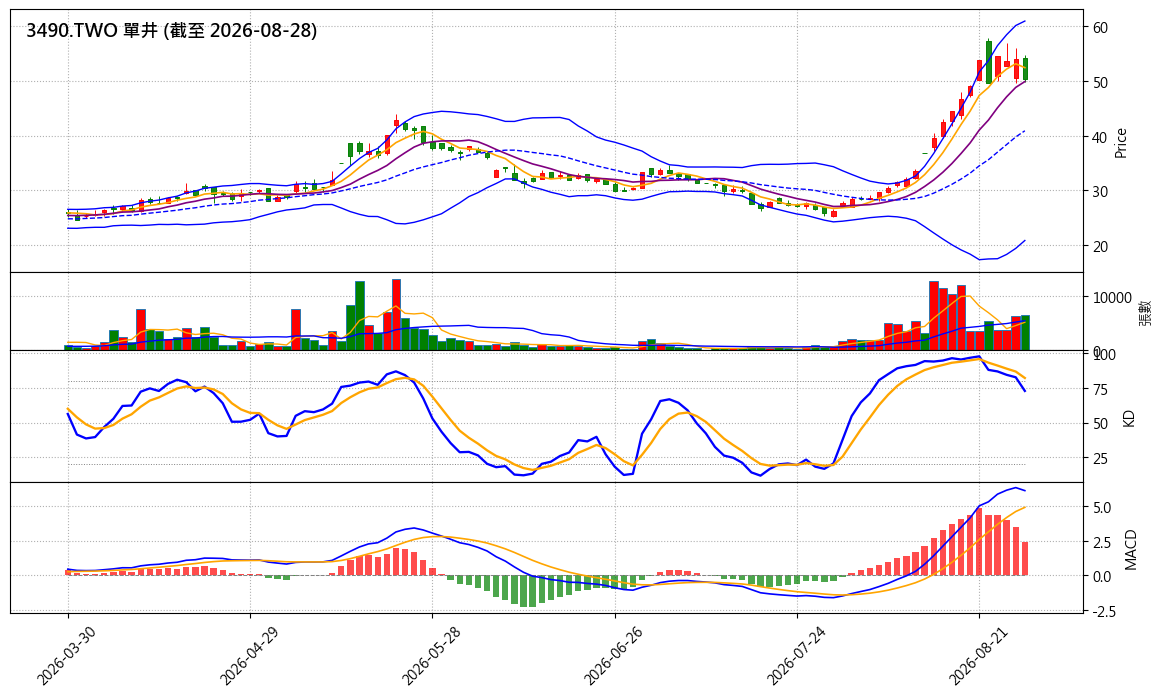Click the 2026-06-26 date label

(612, 655)
